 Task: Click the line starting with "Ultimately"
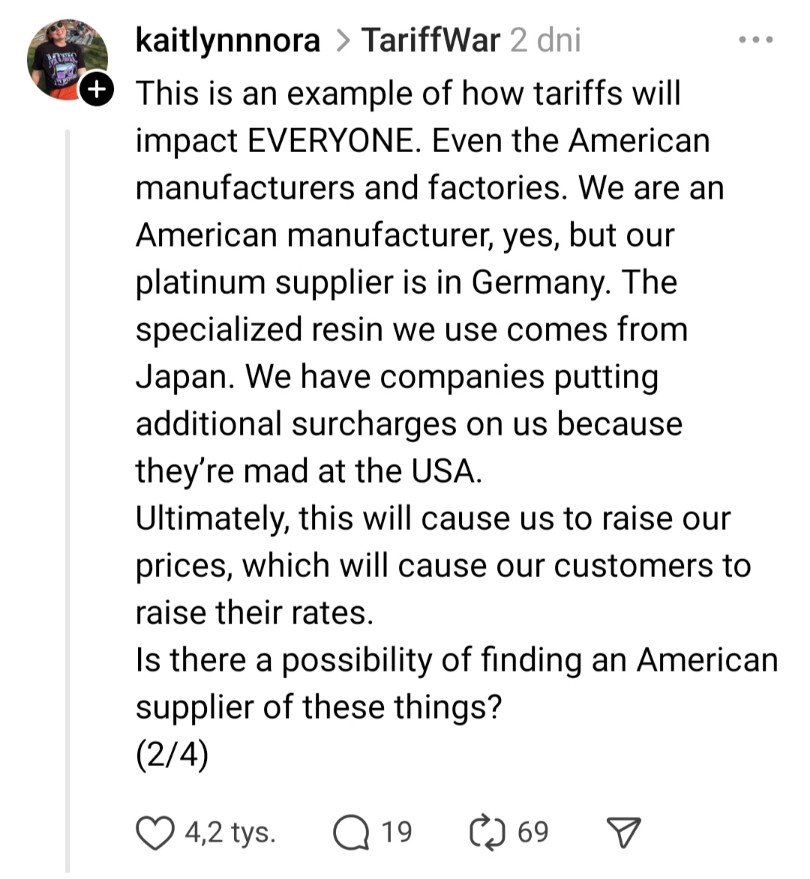(433, 519)
